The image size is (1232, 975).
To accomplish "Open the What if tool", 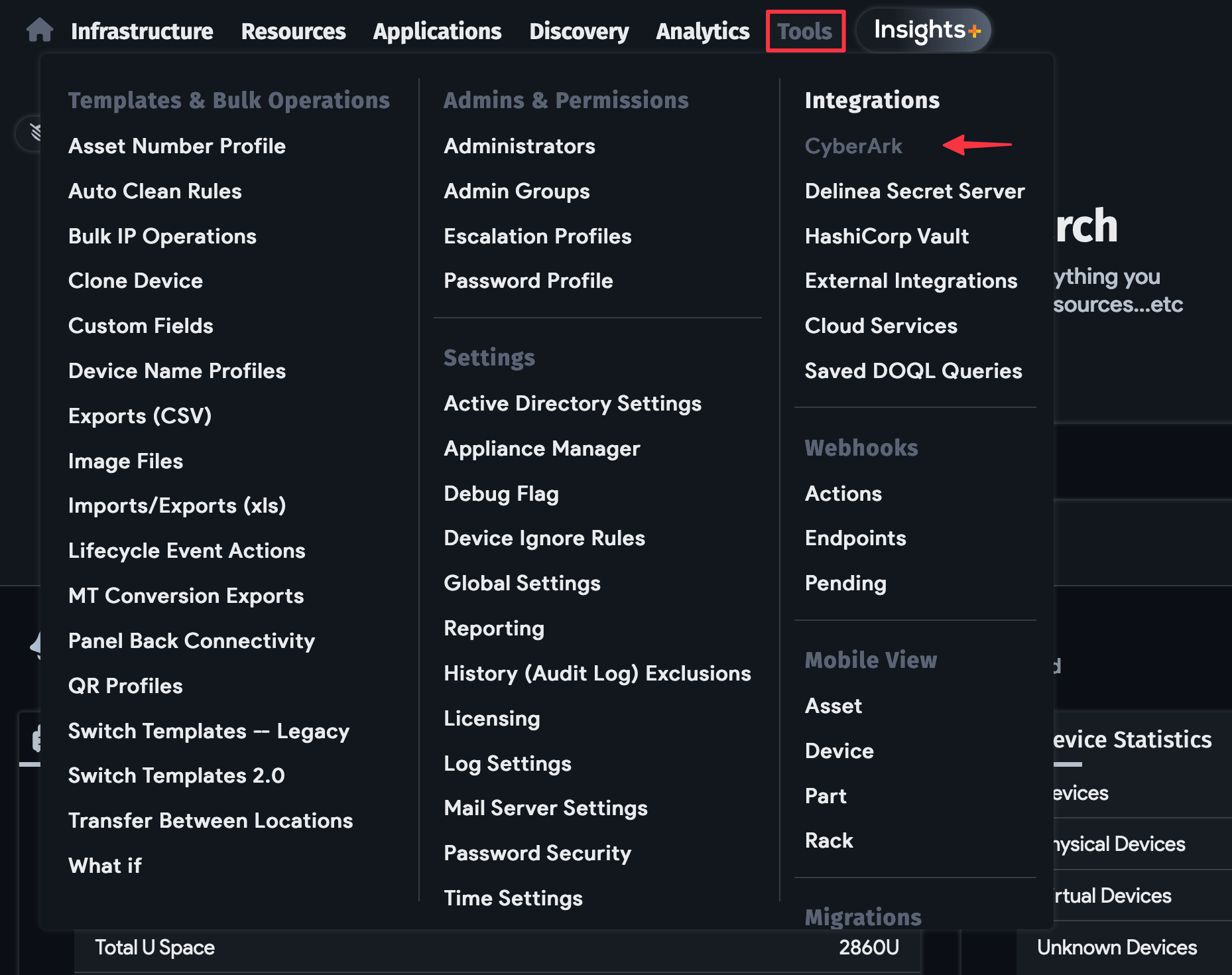I will [x=105, y=866].
